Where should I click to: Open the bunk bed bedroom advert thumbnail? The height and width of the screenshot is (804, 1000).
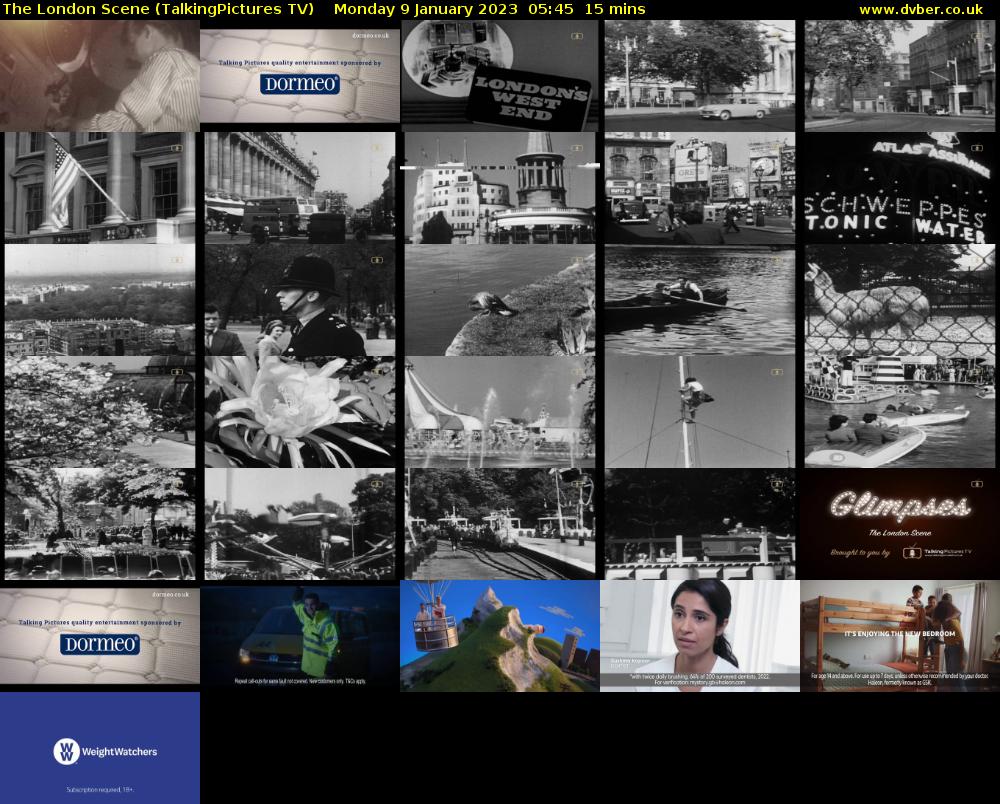pos(899,636)
